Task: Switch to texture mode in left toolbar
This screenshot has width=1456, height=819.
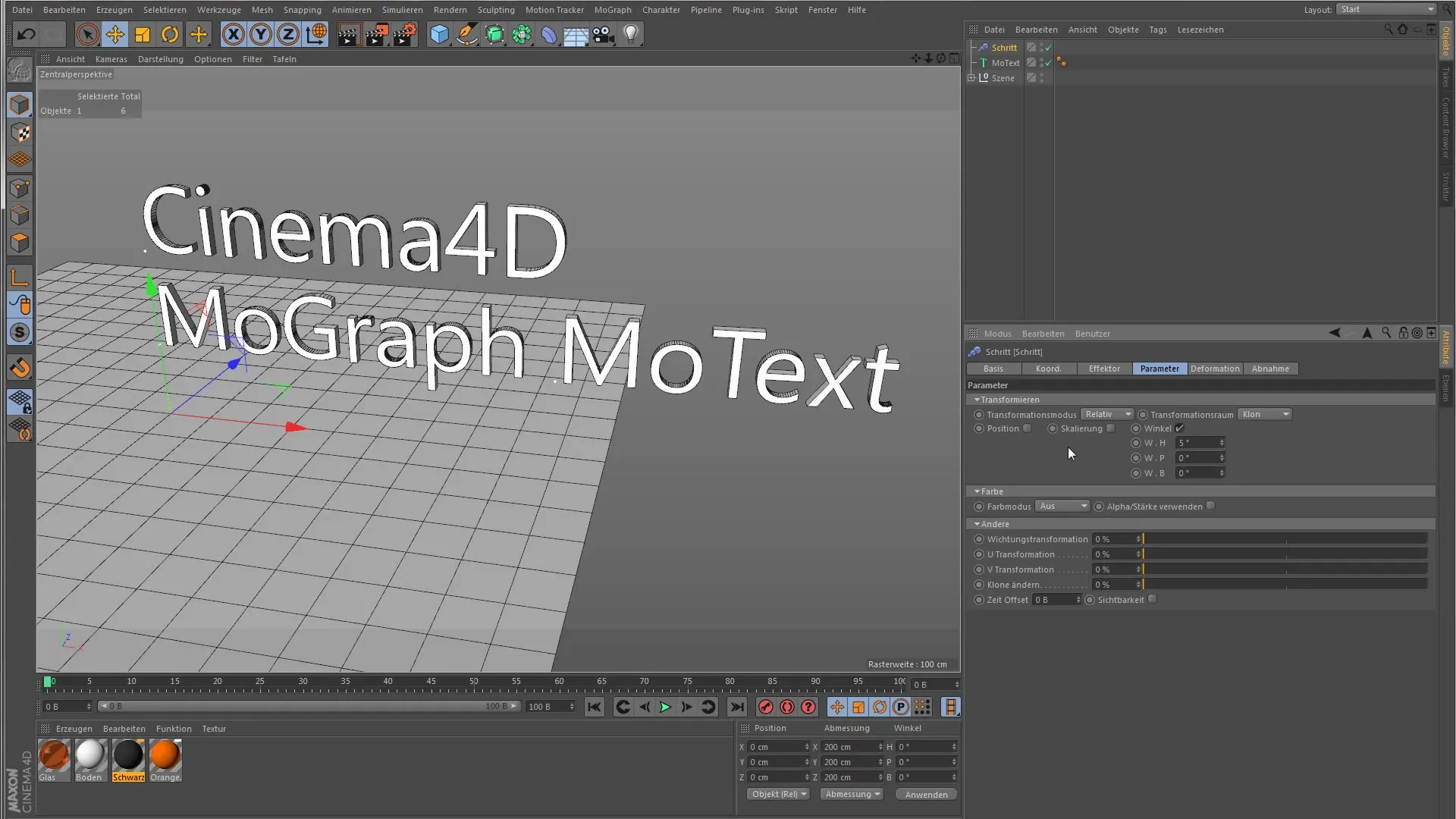Action: tap(20, 133)
